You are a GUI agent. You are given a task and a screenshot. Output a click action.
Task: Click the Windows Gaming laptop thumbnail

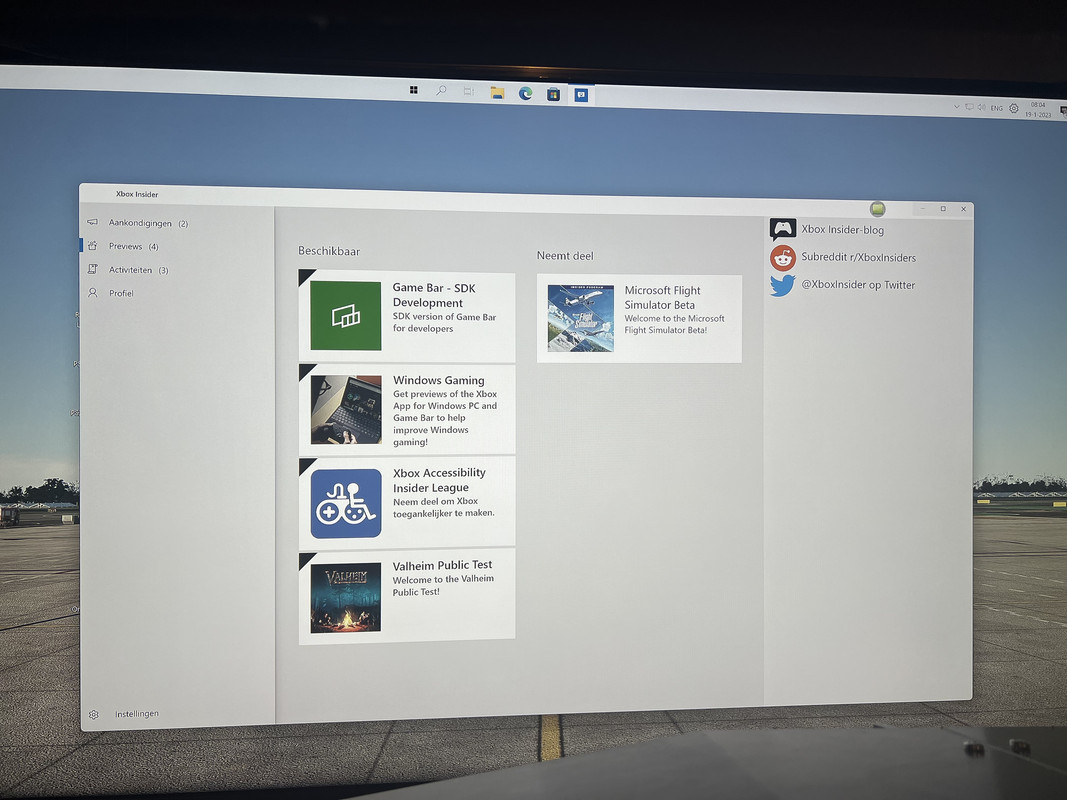pyautogui.click(x=346, y=410)
